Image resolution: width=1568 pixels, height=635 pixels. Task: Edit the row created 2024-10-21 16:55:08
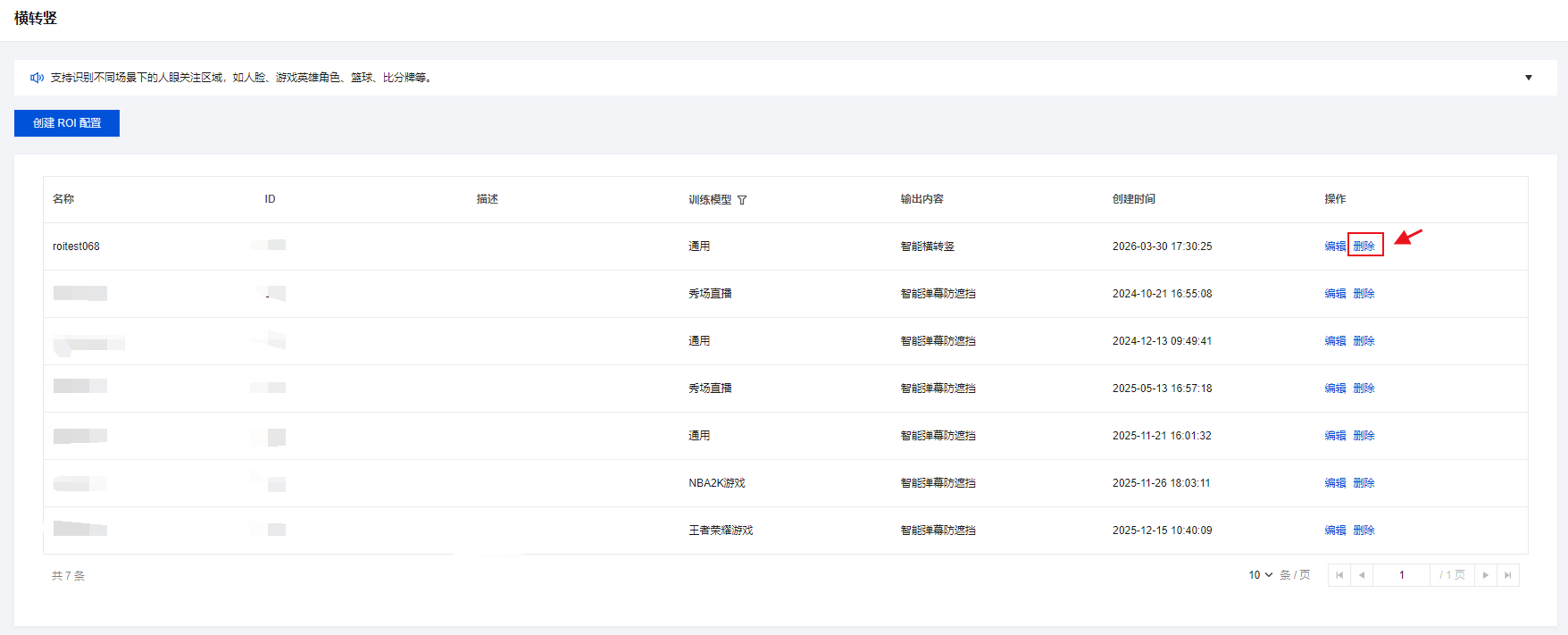[1335, 294]
